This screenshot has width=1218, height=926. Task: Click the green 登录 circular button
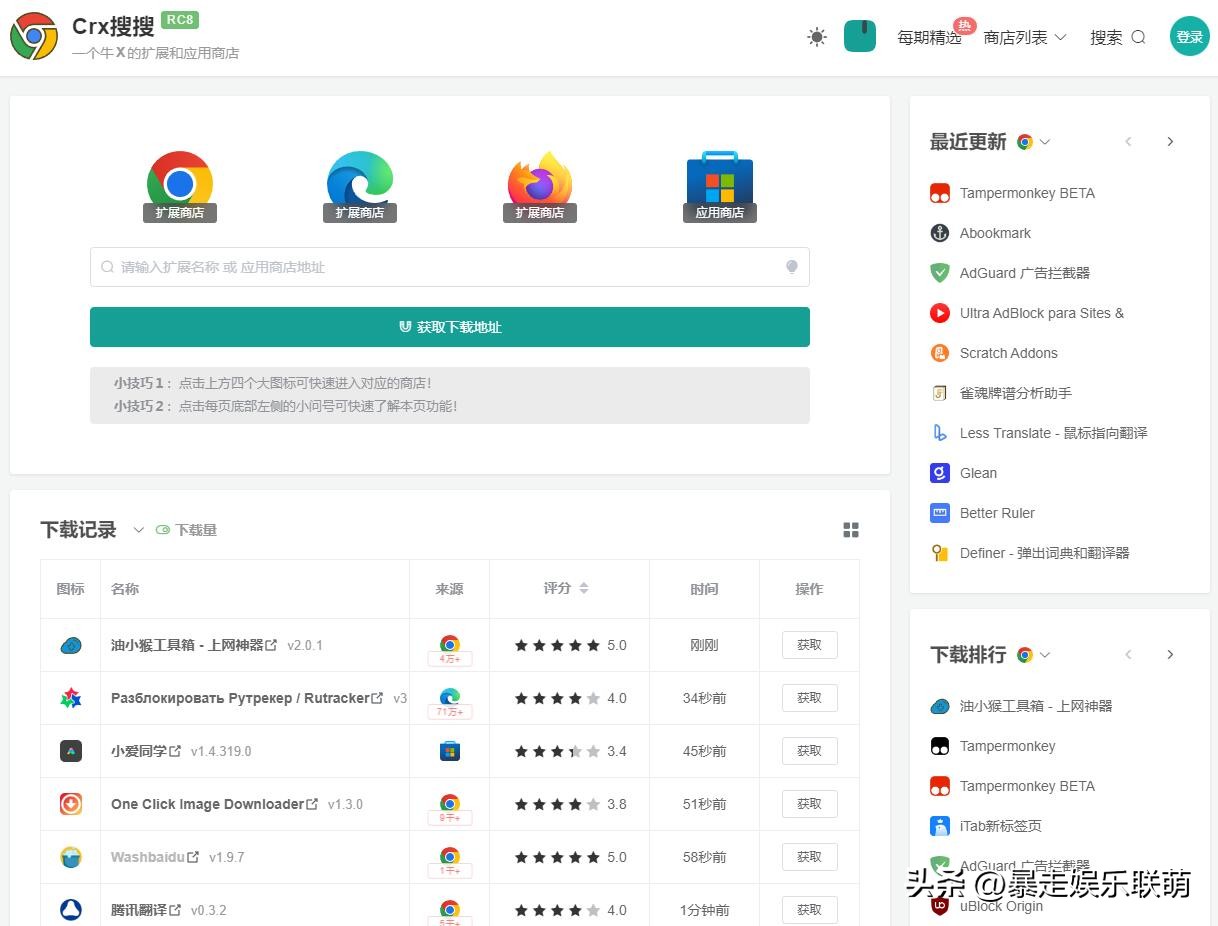tap(1189, 36)
